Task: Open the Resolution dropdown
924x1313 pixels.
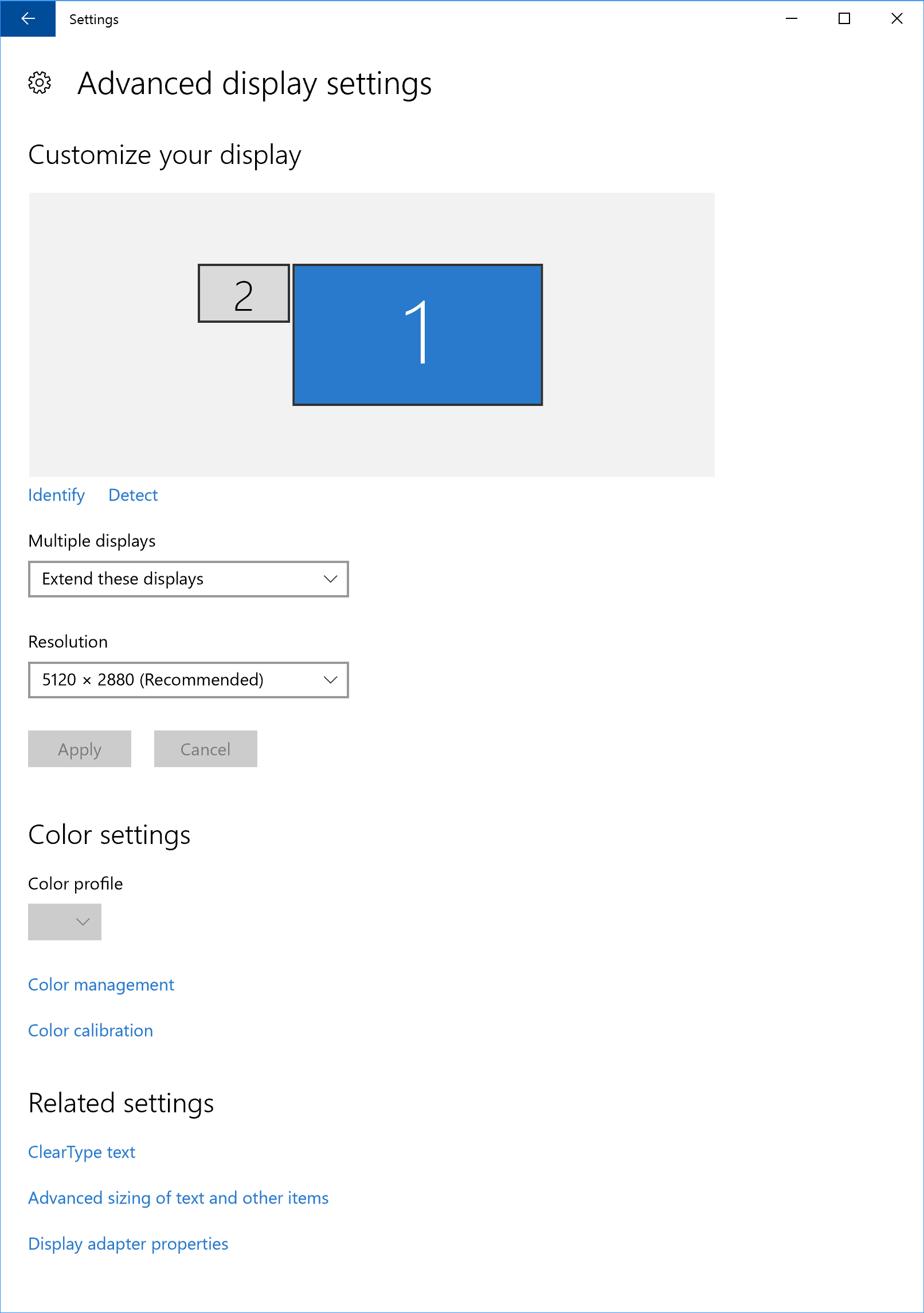Action: 189,680
